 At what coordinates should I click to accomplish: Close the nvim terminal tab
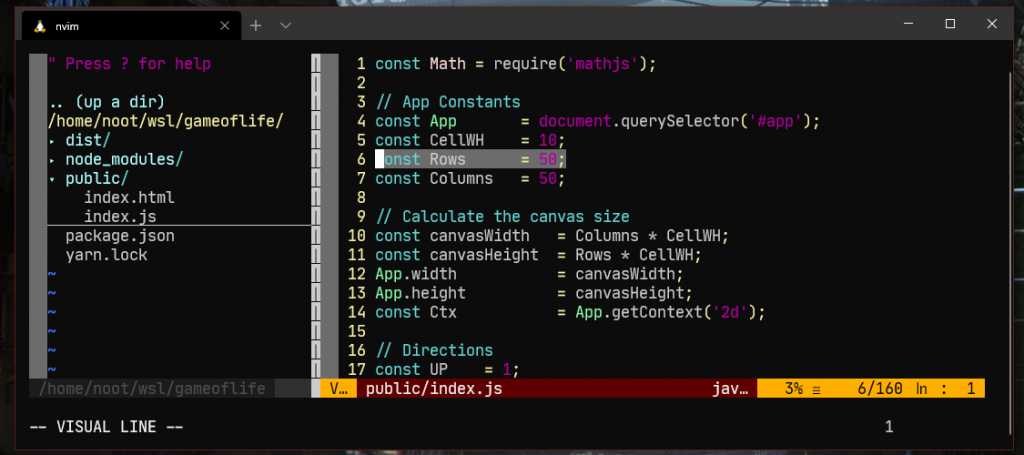tap(225, 26)
